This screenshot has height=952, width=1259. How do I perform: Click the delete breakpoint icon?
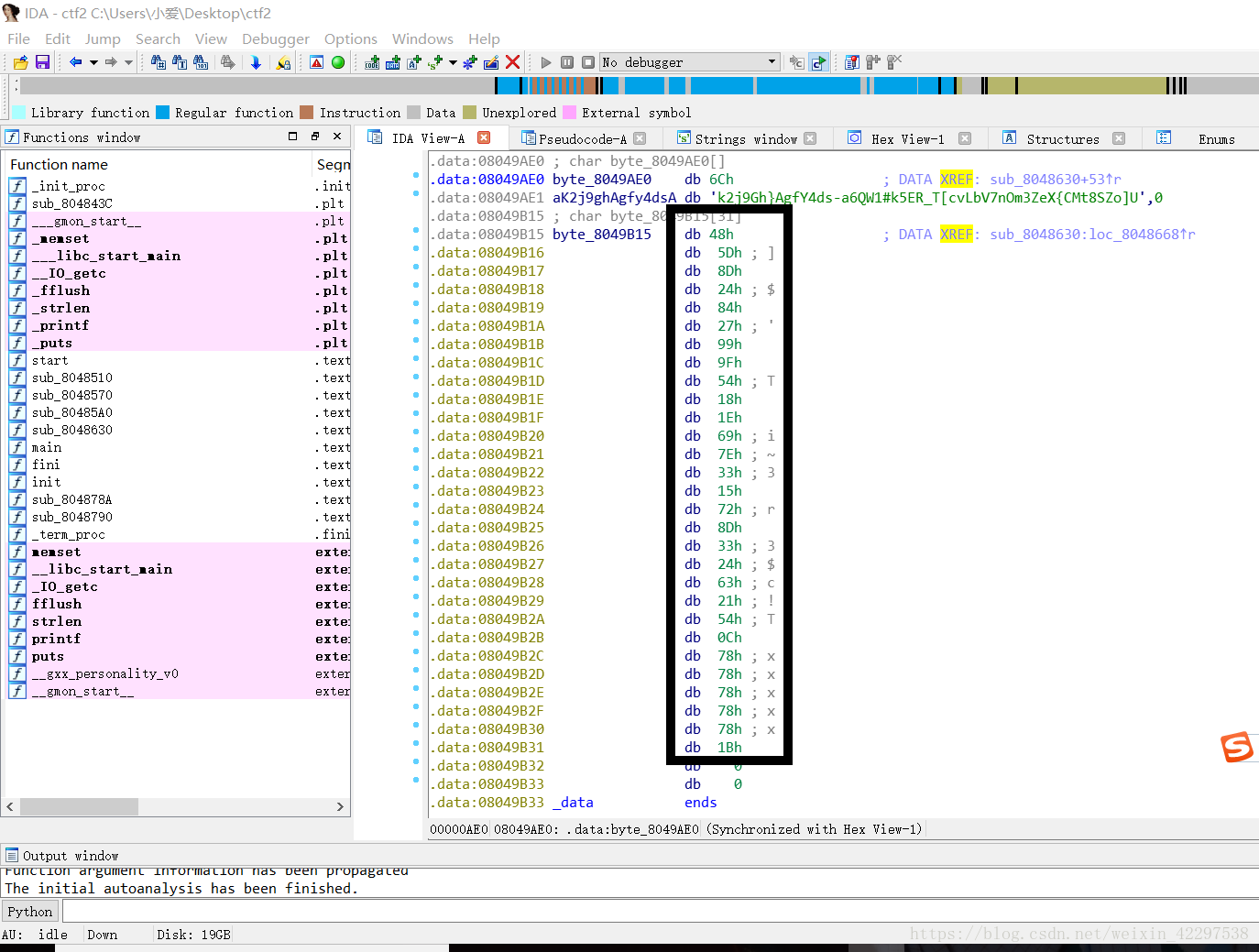(x=894, y=62)
